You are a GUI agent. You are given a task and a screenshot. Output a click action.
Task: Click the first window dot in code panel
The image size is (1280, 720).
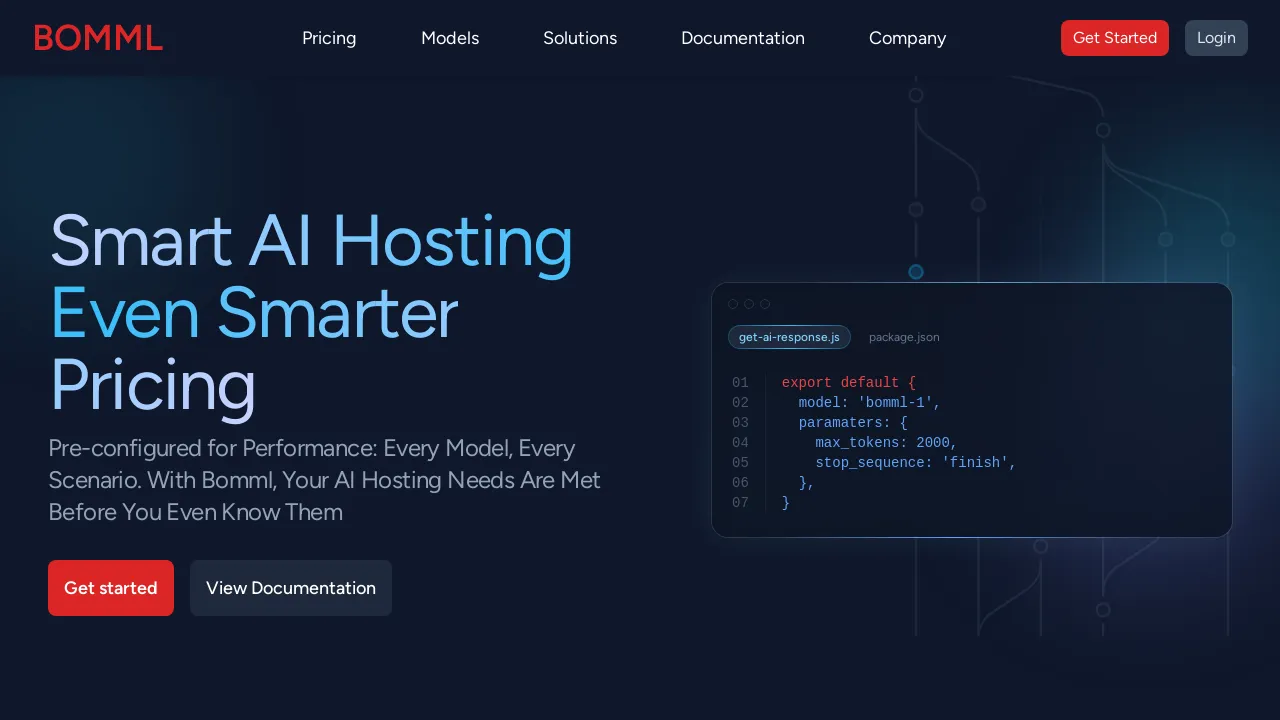[x=733, y=304]
